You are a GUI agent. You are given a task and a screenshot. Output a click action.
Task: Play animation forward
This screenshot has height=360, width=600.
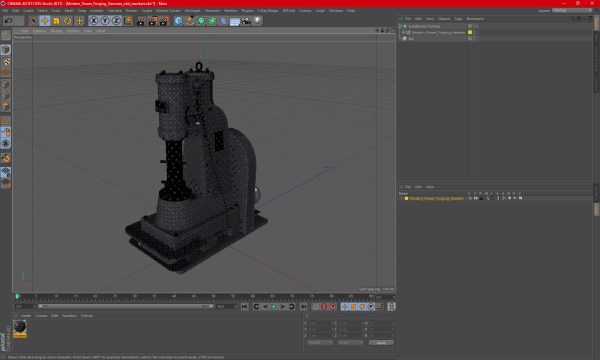click(274, 307)
